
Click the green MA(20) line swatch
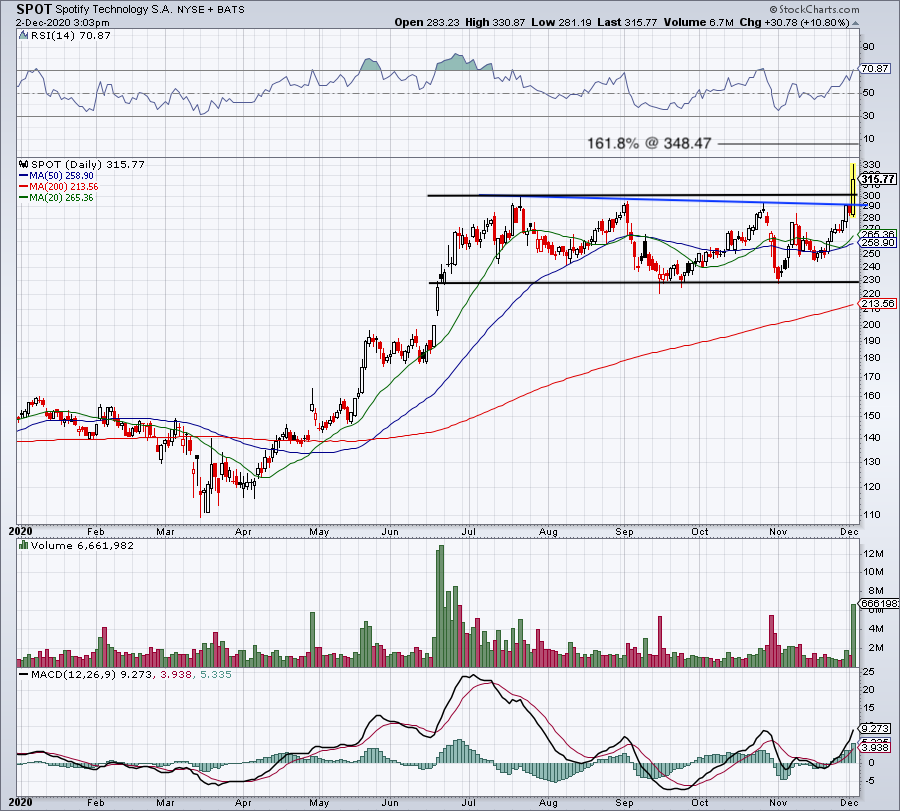24,197
